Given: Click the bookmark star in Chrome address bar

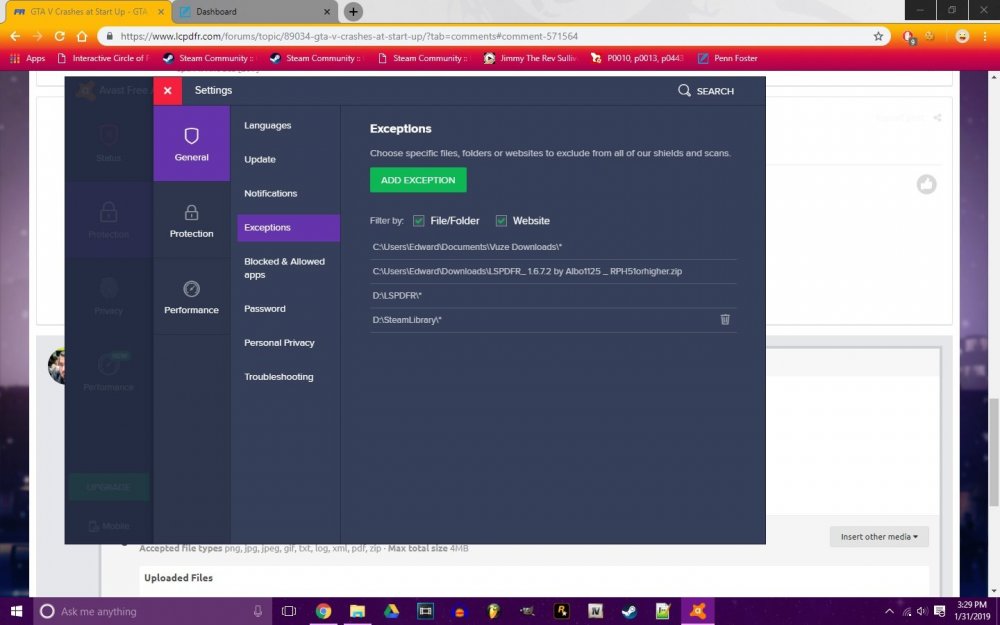Looking at the screenshot, I should [x=878, y=35].
